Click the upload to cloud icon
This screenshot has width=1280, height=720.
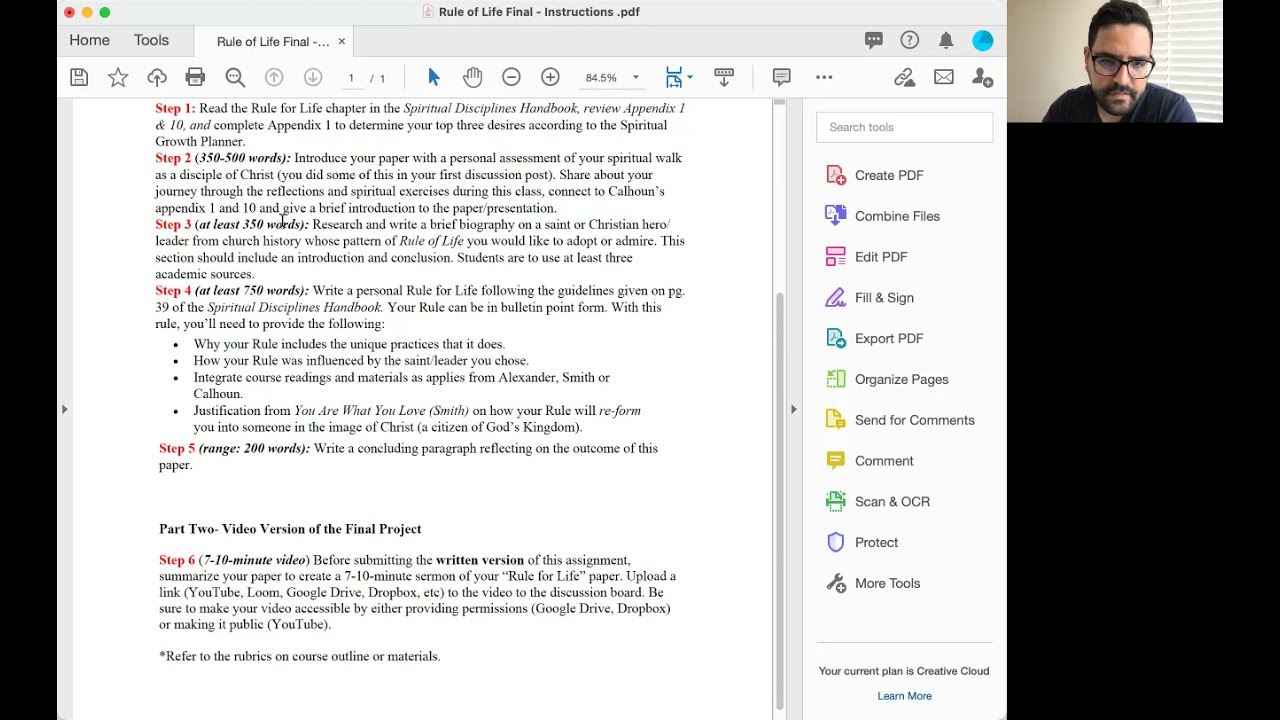click(157, 77)
